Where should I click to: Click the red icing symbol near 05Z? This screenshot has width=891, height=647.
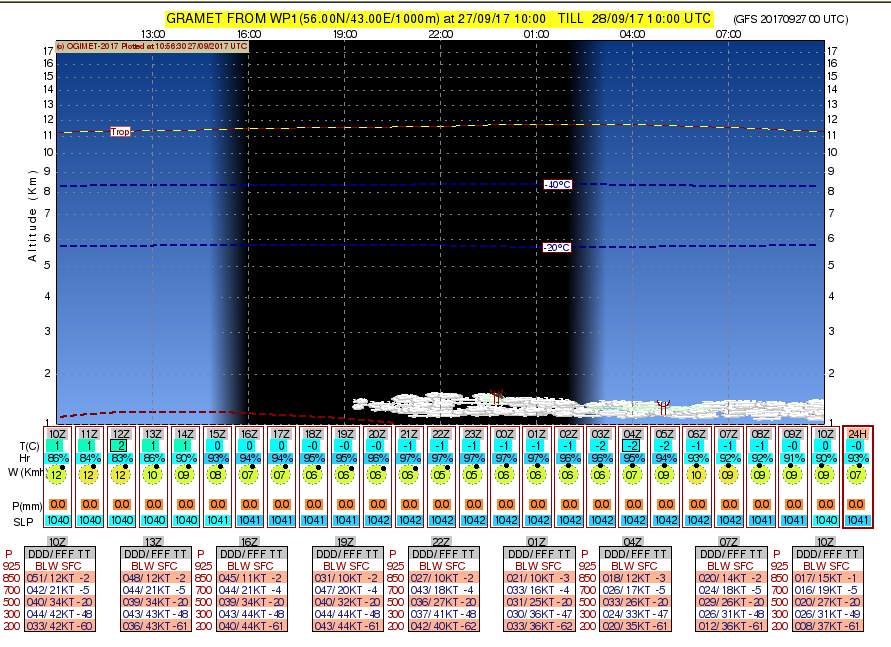[661, 406]
